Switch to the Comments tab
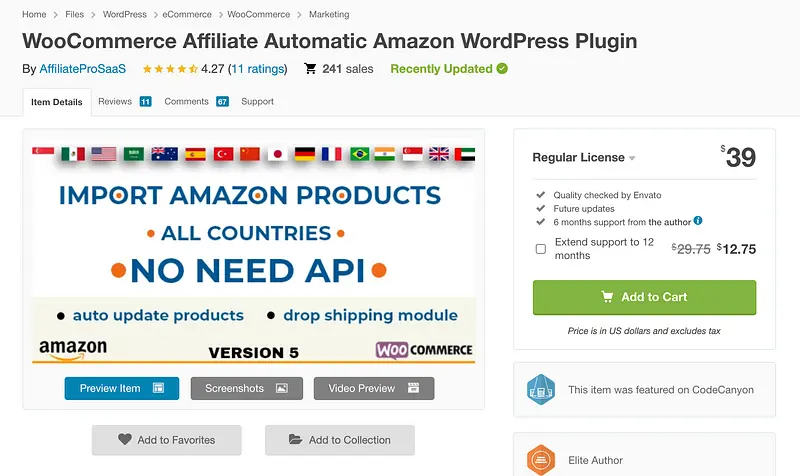Viewport: 800px width, 476px height. coord(186,102)
